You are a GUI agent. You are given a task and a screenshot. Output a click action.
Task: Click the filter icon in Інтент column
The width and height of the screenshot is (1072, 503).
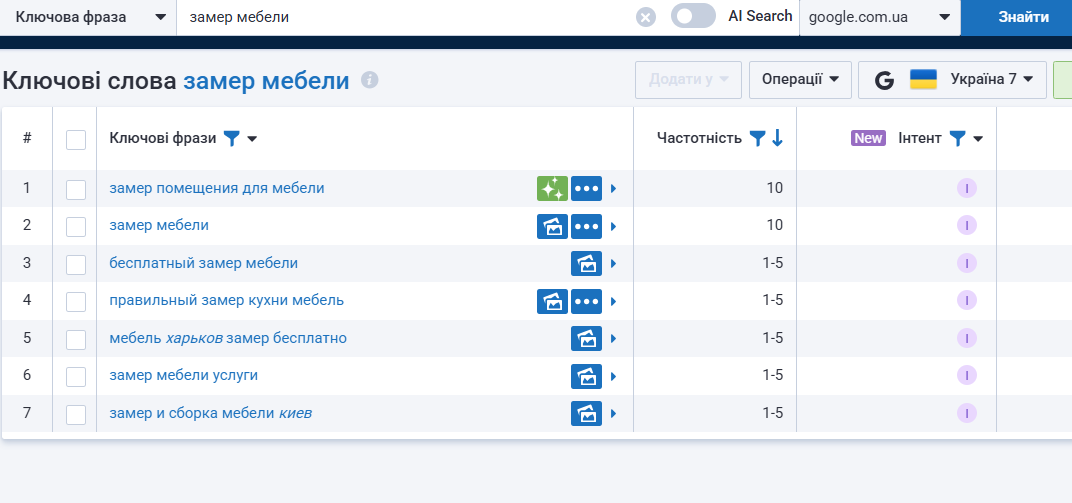[x=956, y=139]
